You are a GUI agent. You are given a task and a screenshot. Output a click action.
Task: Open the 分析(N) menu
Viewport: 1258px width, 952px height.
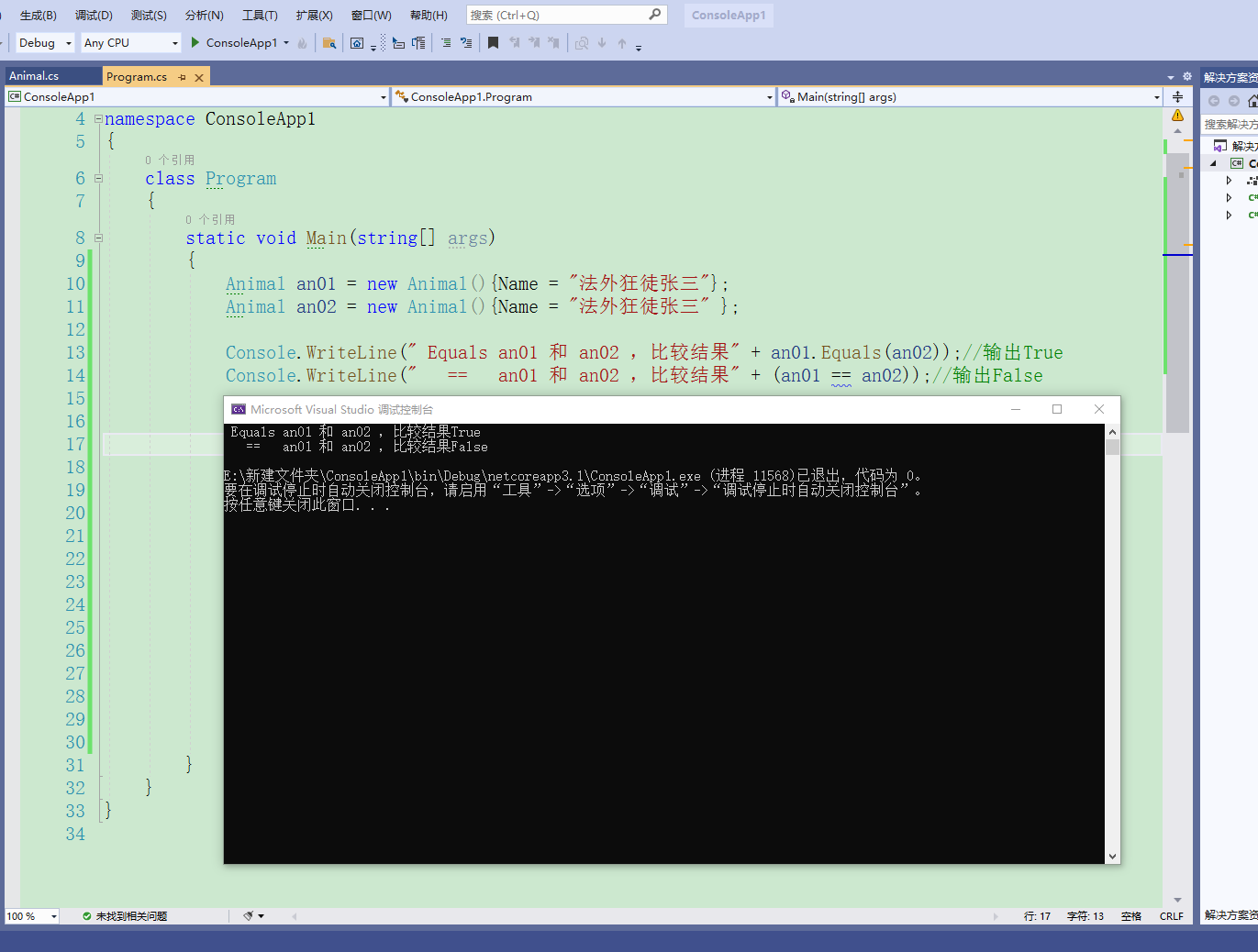[x=205, y=15]
